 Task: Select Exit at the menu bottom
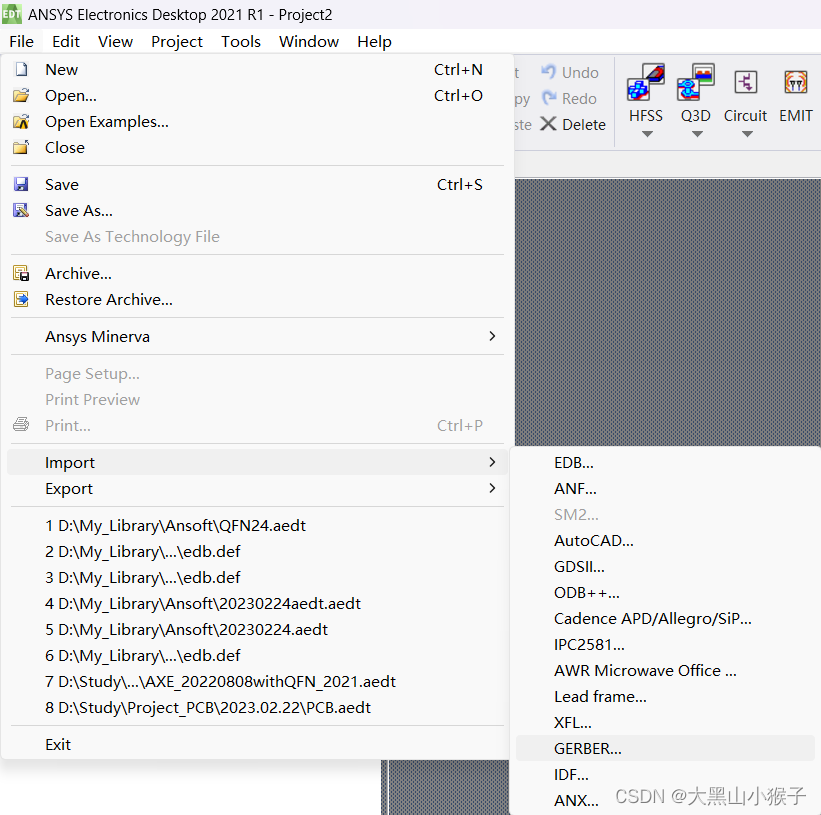click(x=257, y=744)
